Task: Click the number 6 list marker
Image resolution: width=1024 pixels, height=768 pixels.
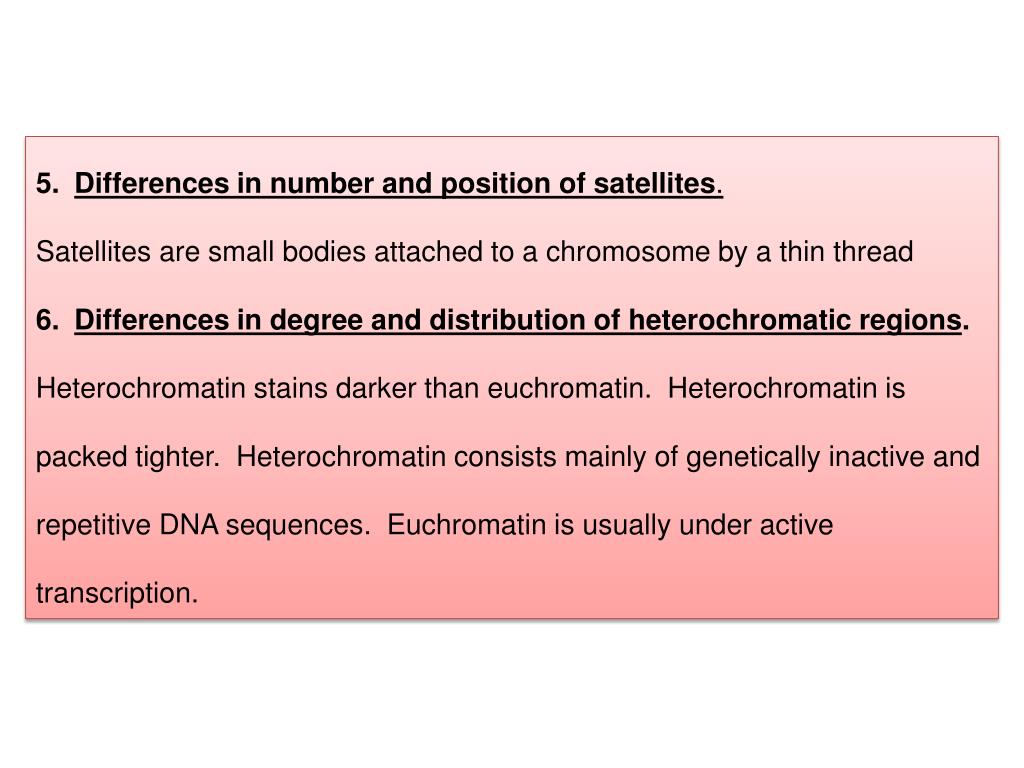Action: [x=47, y=320]
